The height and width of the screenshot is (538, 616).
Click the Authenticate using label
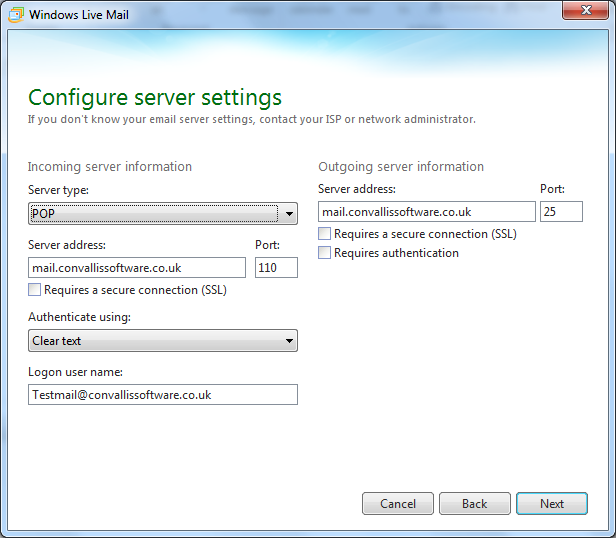[79, 317]
